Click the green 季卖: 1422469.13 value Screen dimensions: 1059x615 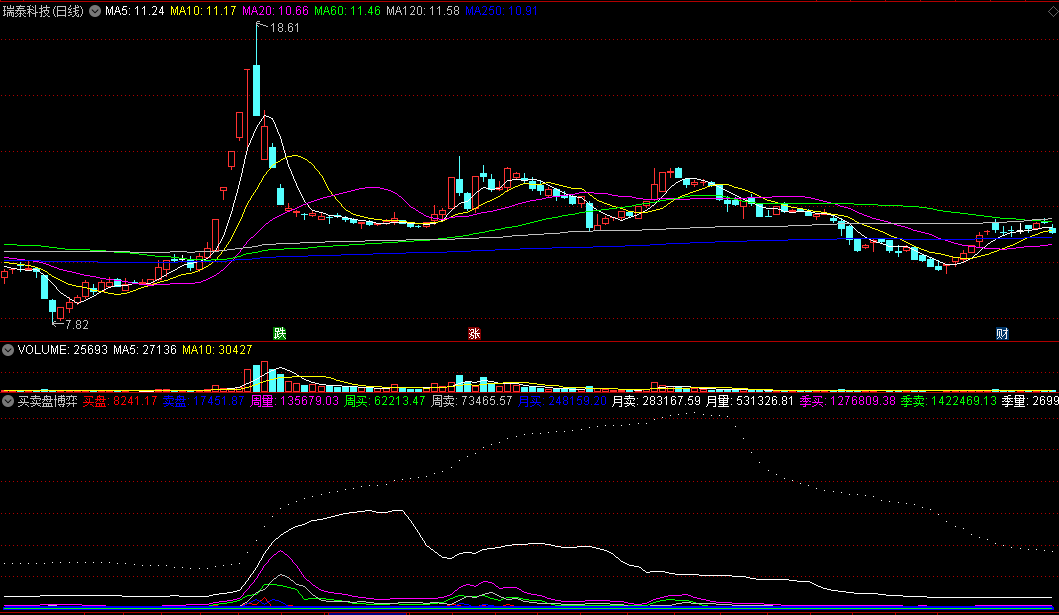click(948, 401)
